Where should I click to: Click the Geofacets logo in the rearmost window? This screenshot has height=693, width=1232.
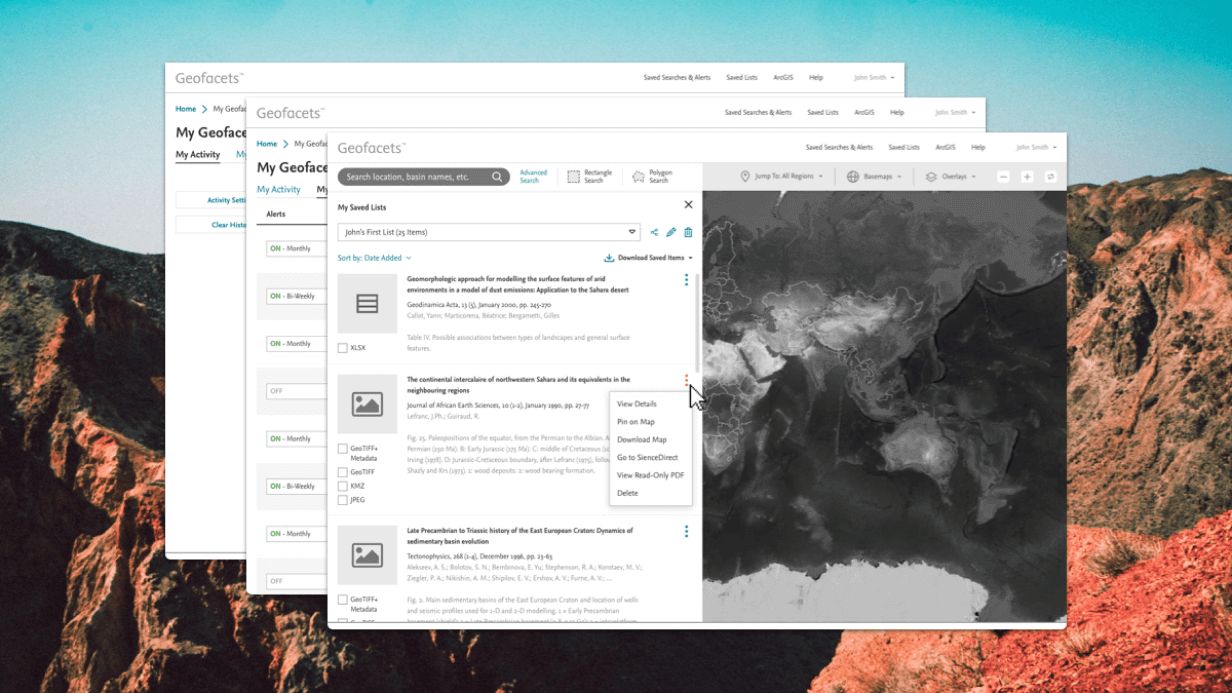point(210,78)
